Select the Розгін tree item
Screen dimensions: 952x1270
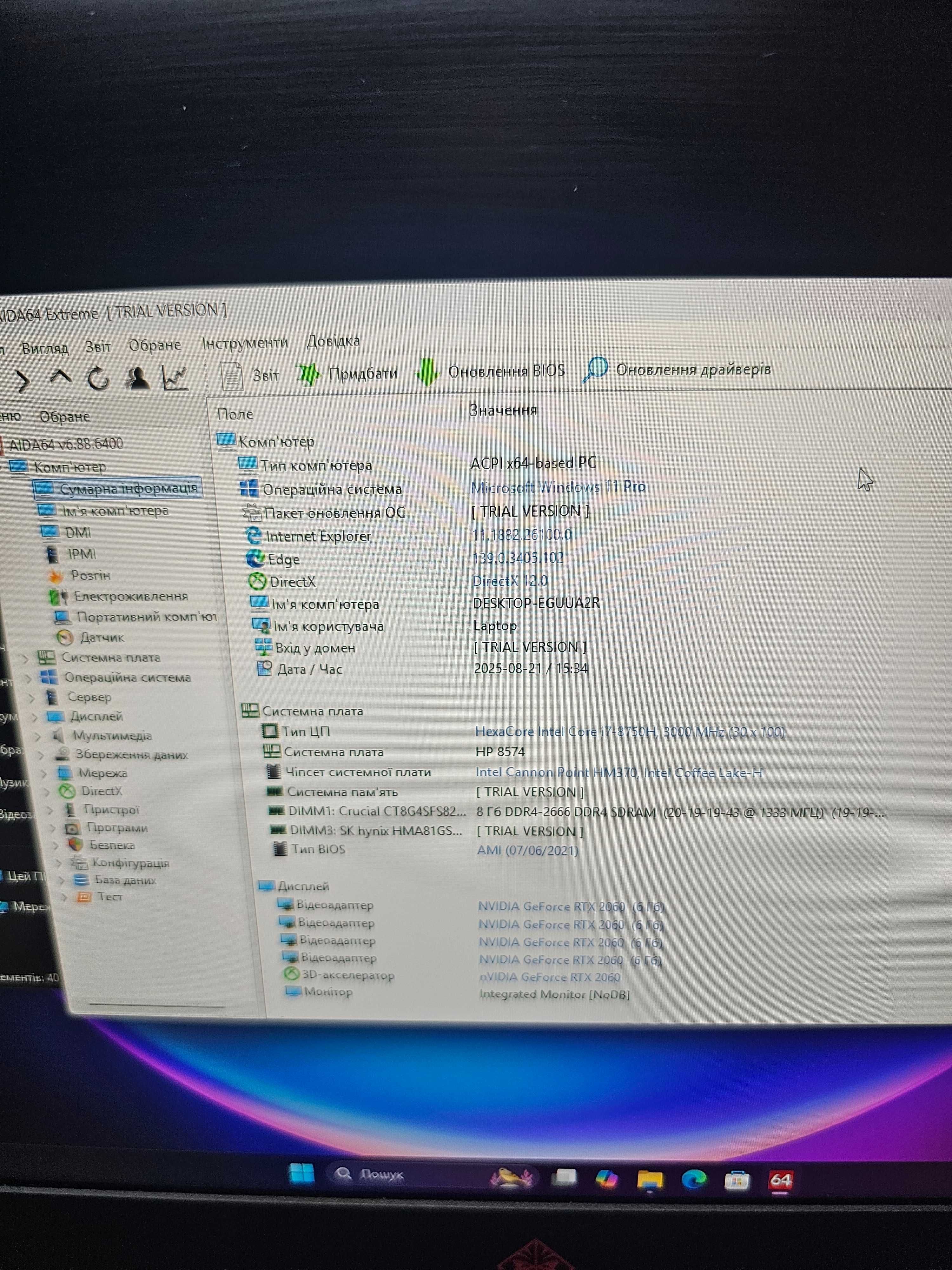tap(90, 575)
